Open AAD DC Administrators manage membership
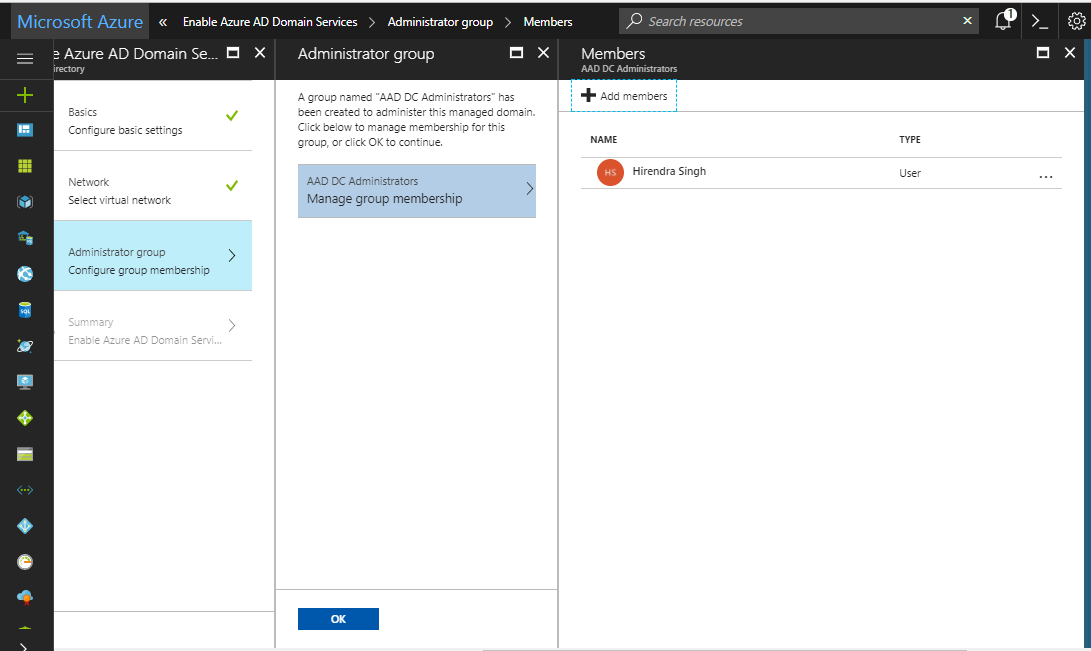The height and width of the screenshot is (651, 1091). click(x=417, y=191)
